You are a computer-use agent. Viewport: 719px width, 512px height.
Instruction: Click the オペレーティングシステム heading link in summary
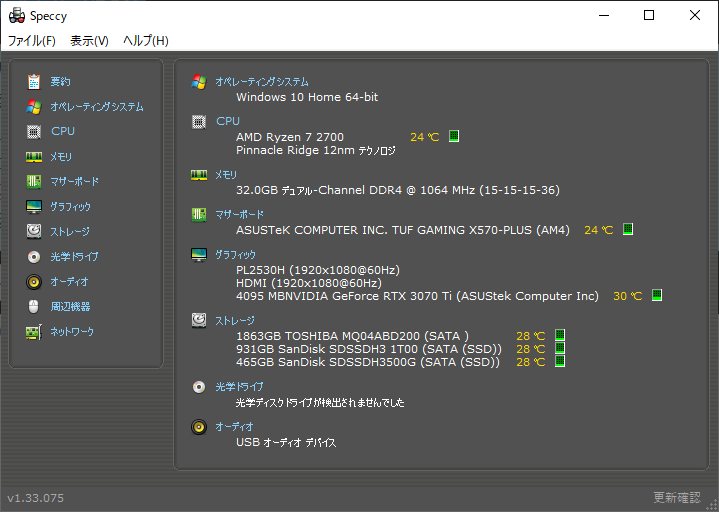[x=262, y=82]
